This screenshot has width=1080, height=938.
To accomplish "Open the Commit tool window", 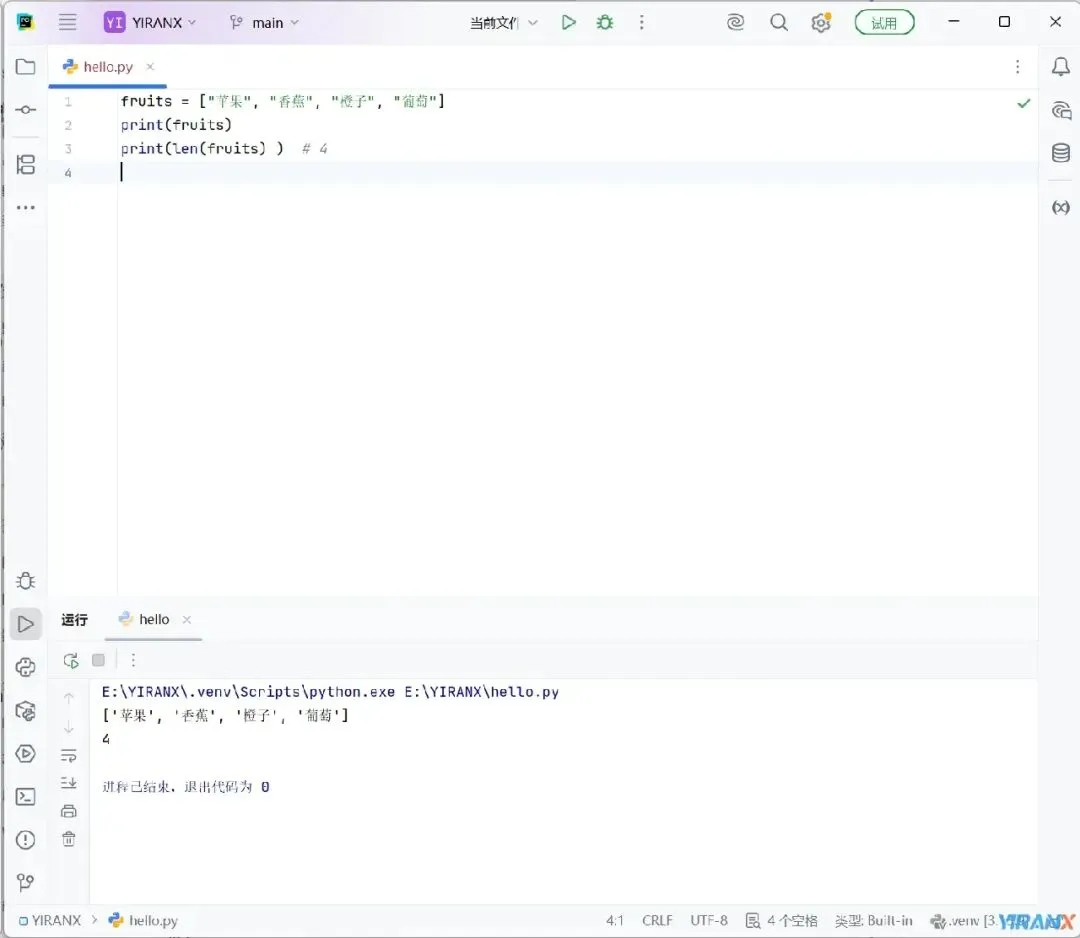I will pos(25,110).
